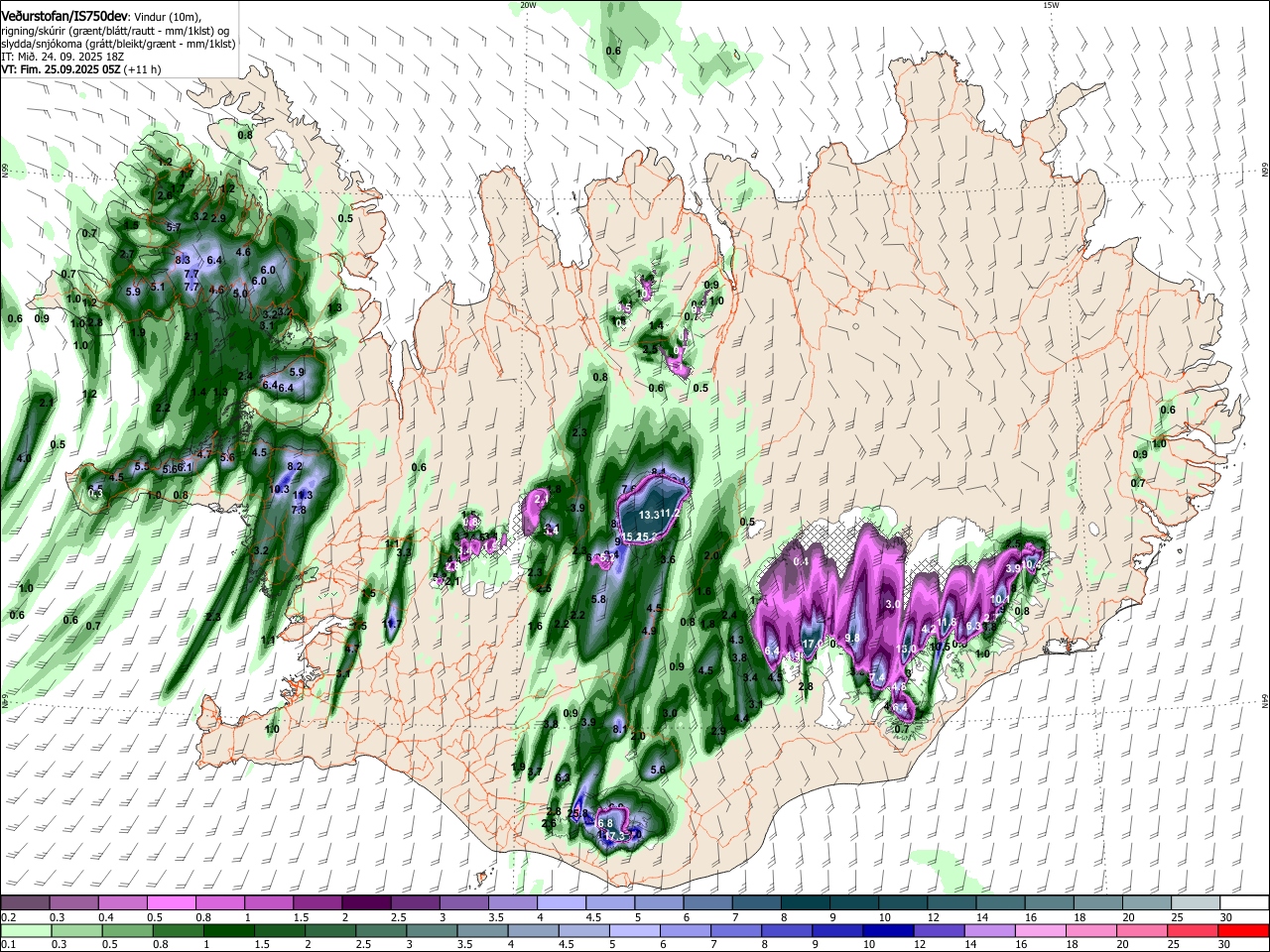Click the 'IT: Mið. 24. 09. 2025 18Z' line
1270x952 pixels.
click(x=62, y=58)
